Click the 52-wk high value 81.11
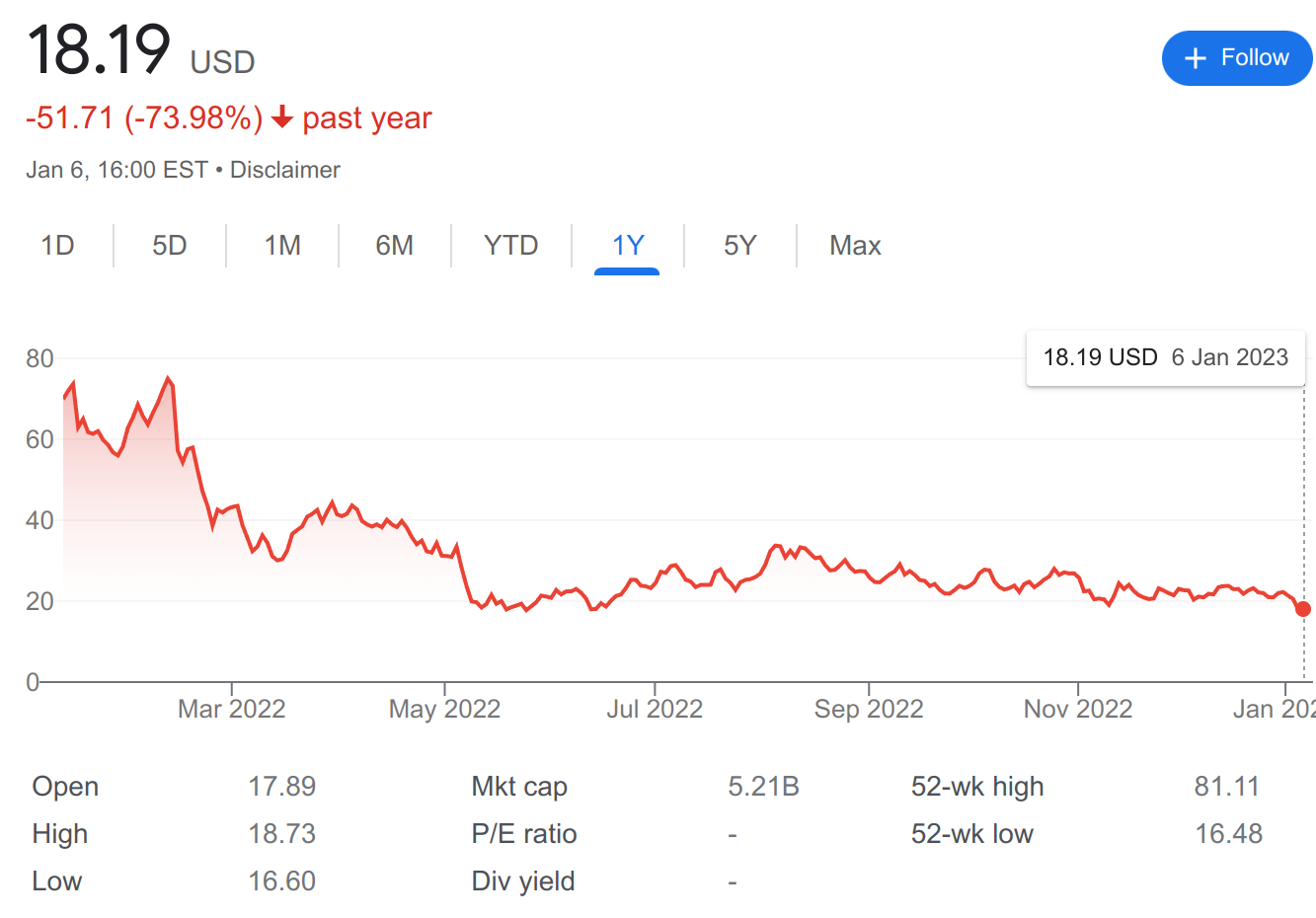This screenshot has height=918, width=1316. tap(1227, 787)
